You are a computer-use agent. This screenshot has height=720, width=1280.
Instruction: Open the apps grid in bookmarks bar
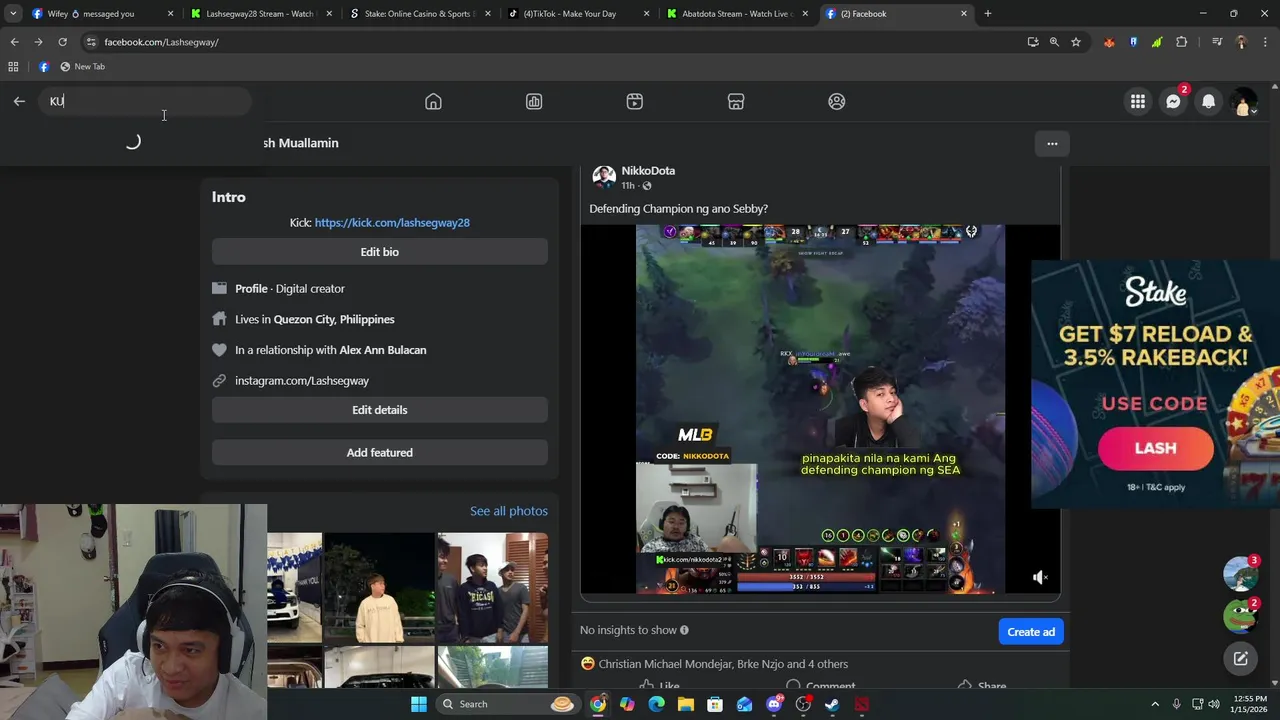tap(13, 67)
